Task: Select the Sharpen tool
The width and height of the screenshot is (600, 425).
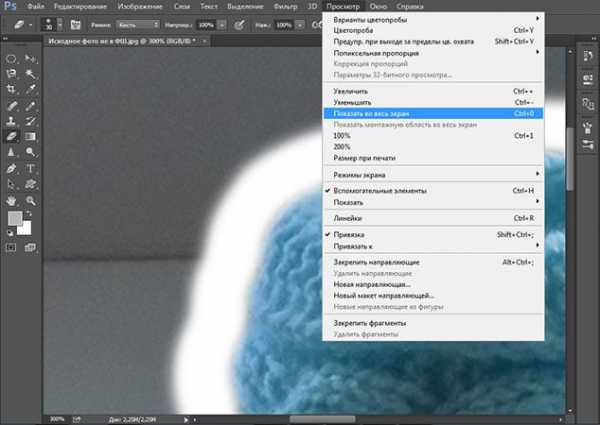Action: click(x=11, y=152)
